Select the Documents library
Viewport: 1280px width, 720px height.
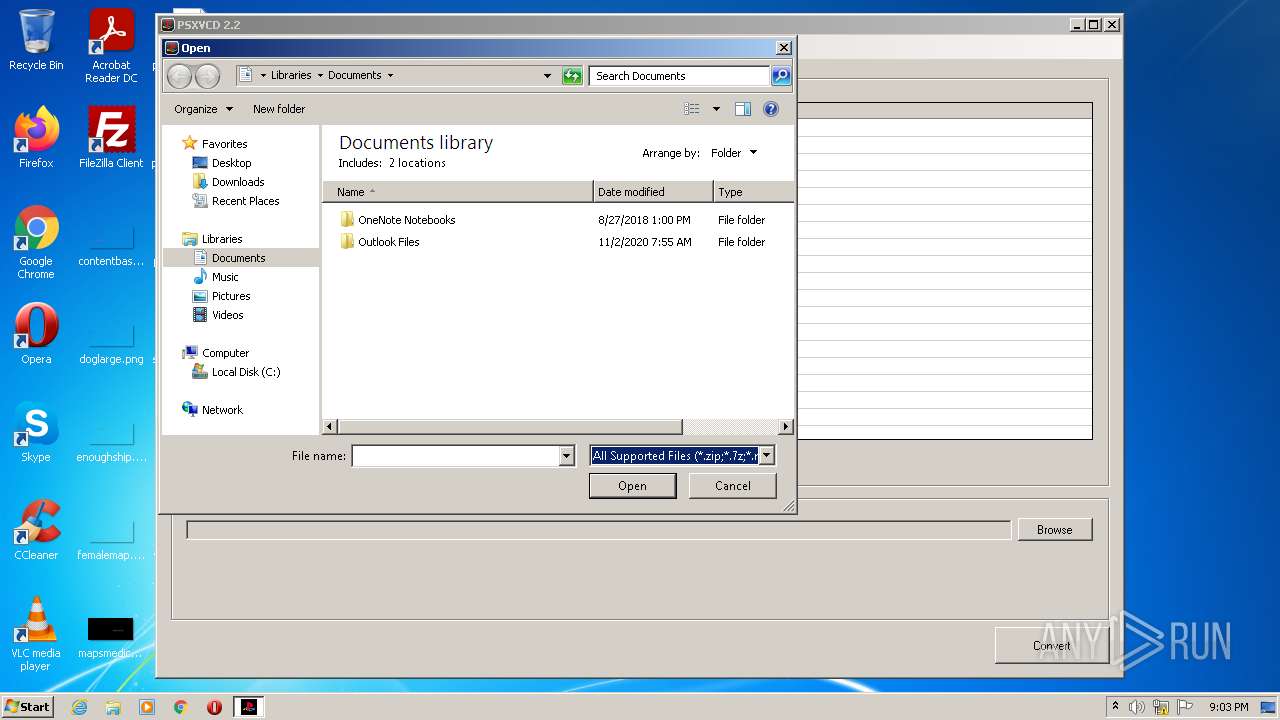(x=241, y=258)
